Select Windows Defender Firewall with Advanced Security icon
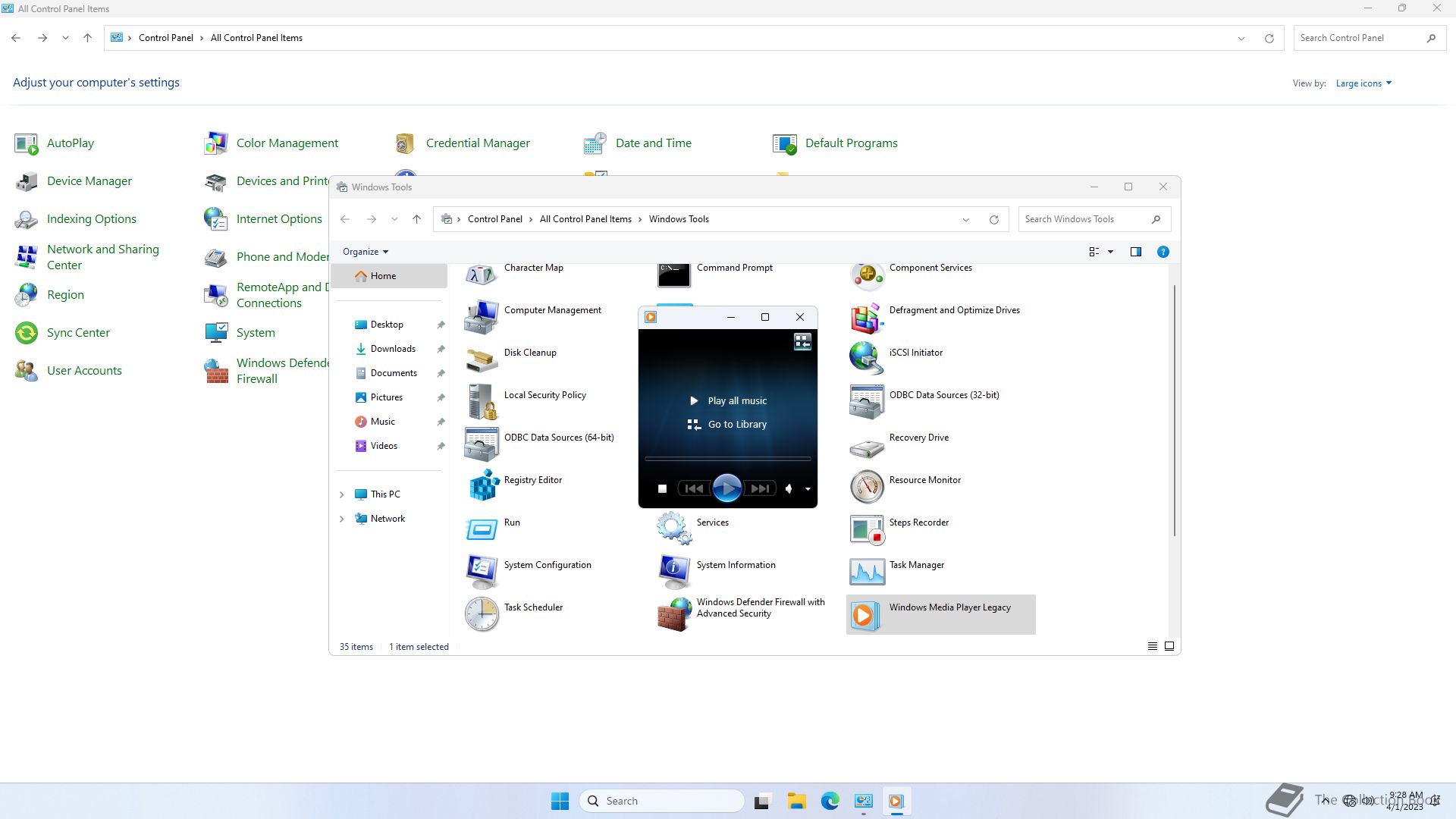 tap(673, 614)
